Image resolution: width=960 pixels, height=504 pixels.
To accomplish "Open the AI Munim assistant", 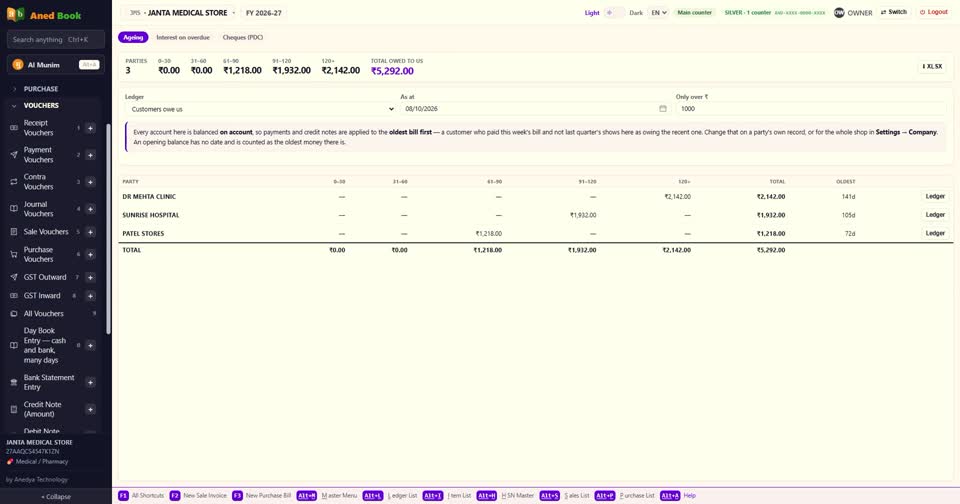I will [x=56, y=64].
